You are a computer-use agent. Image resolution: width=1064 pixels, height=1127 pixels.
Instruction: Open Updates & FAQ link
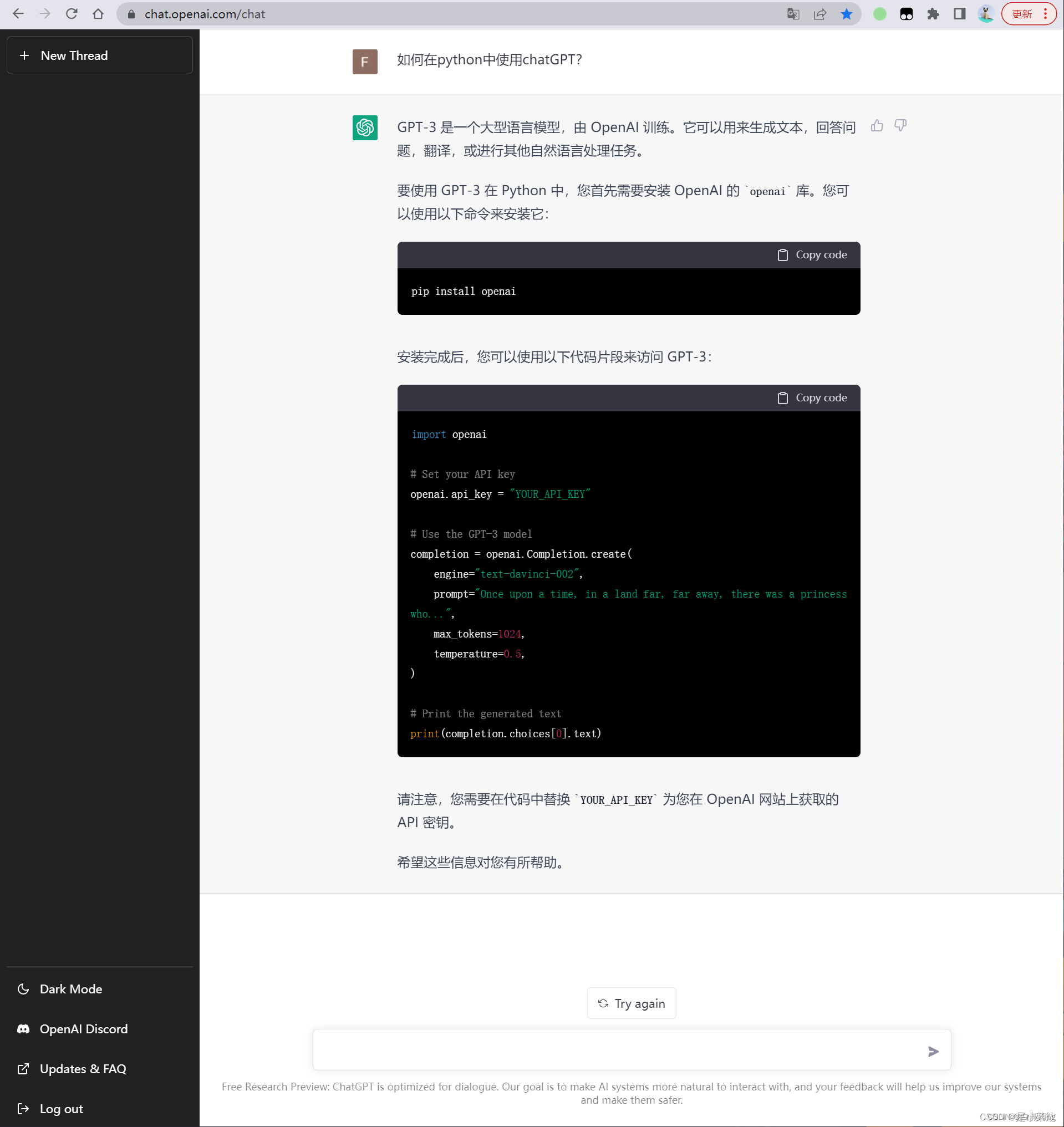(x=100, y=1069)
